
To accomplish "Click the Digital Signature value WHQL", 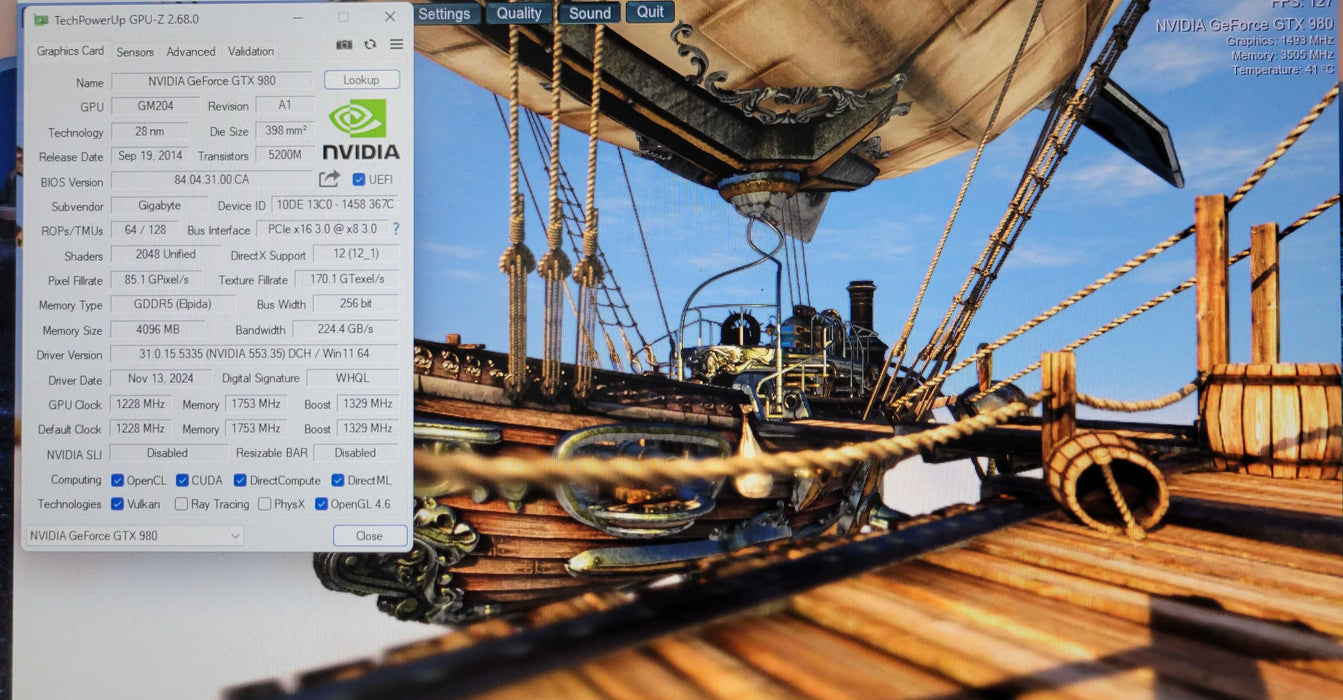I will click(353, 379).
